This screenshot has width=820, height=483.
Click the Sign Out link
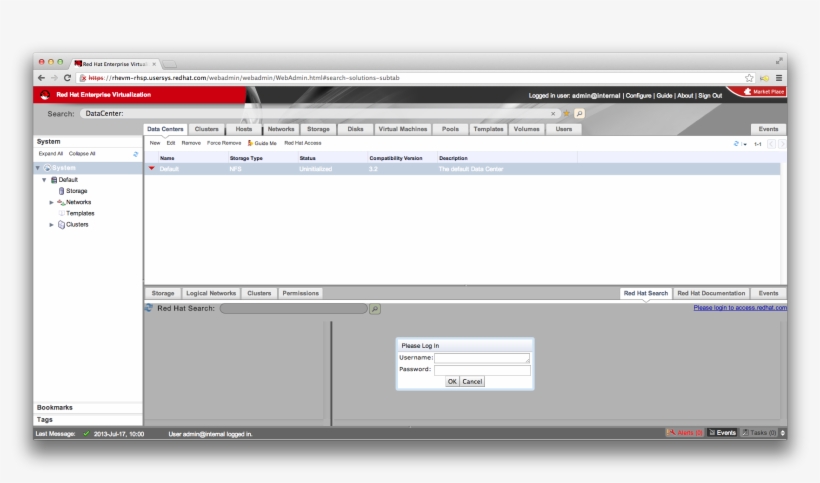coord(710,96)
